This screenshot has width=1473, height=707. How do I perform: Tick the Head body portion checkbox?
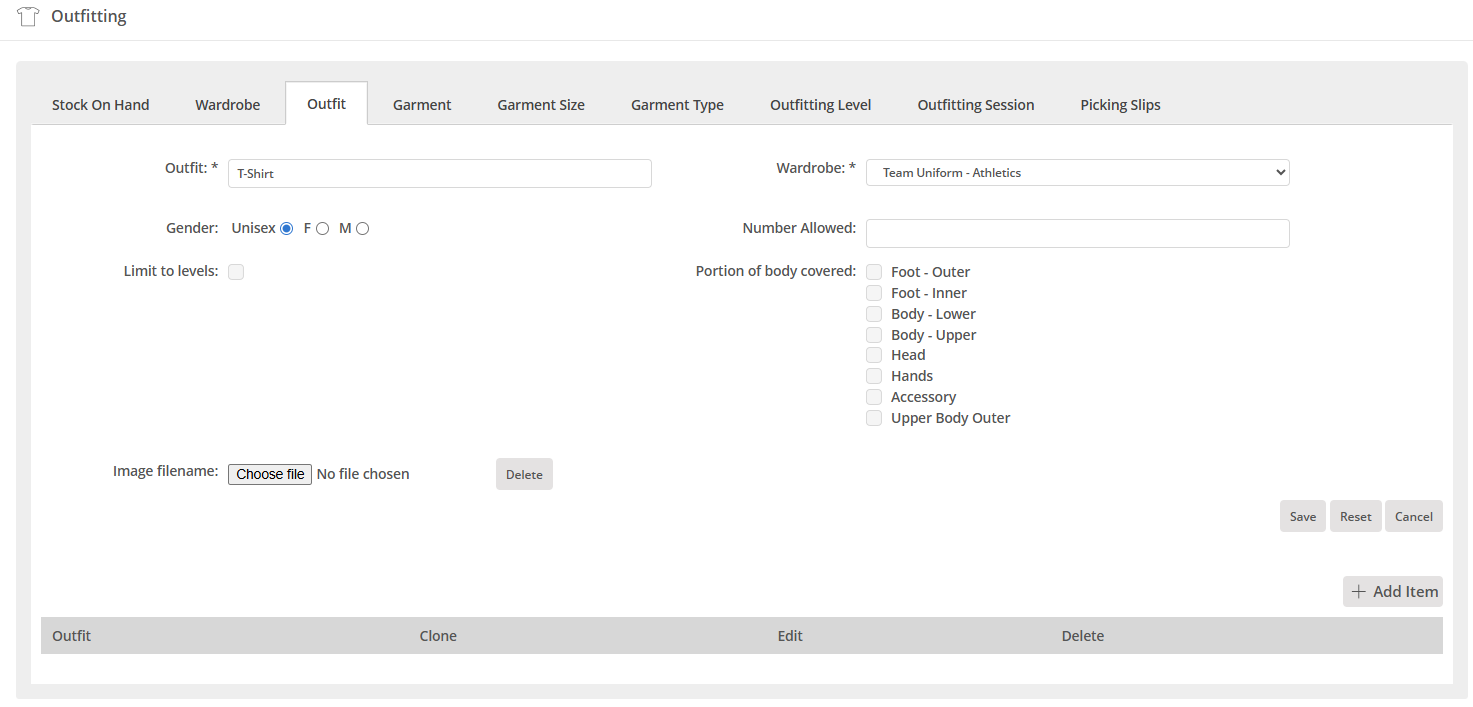(x=874, y=355)
